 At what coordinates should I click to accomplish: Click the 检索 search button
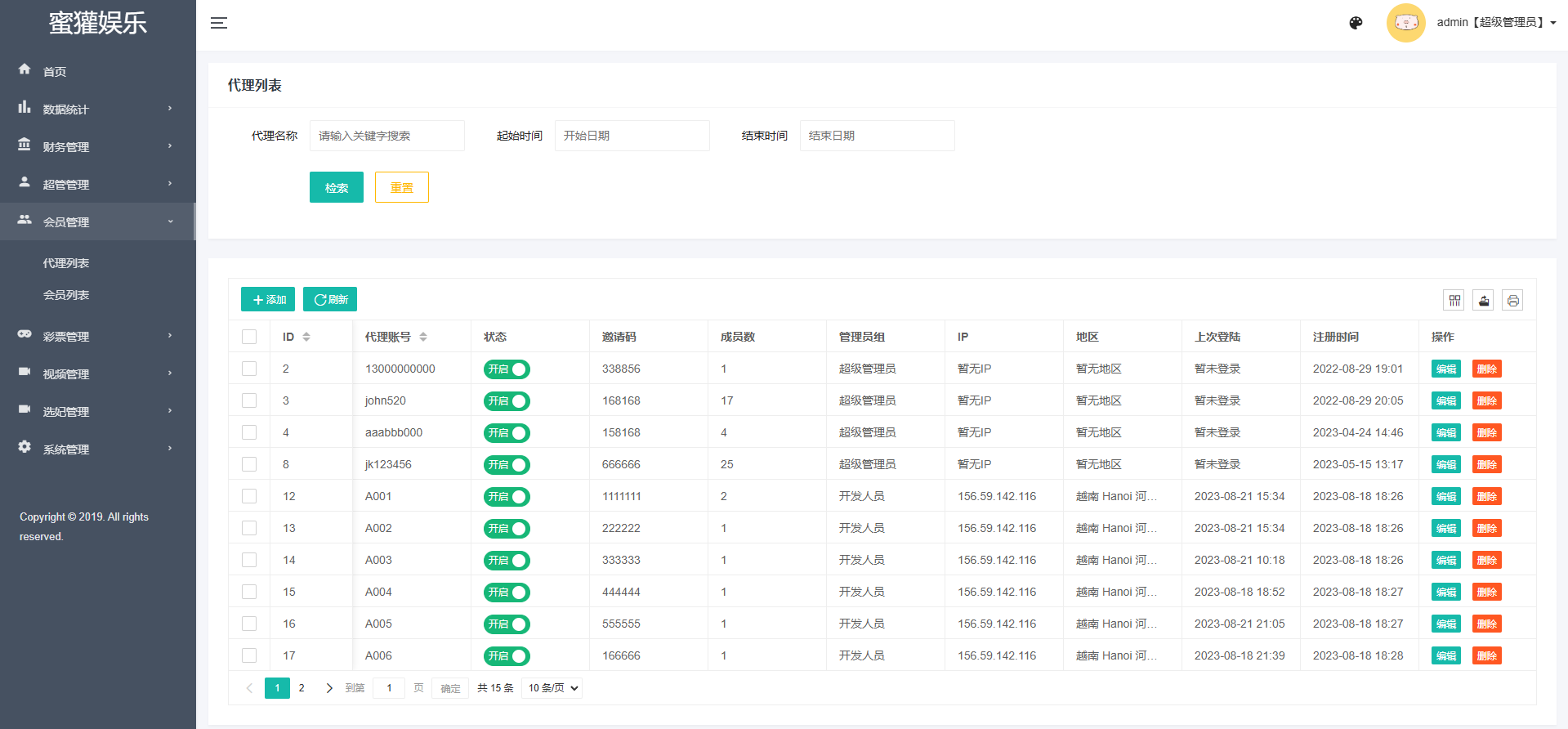[x=336, y=187]
